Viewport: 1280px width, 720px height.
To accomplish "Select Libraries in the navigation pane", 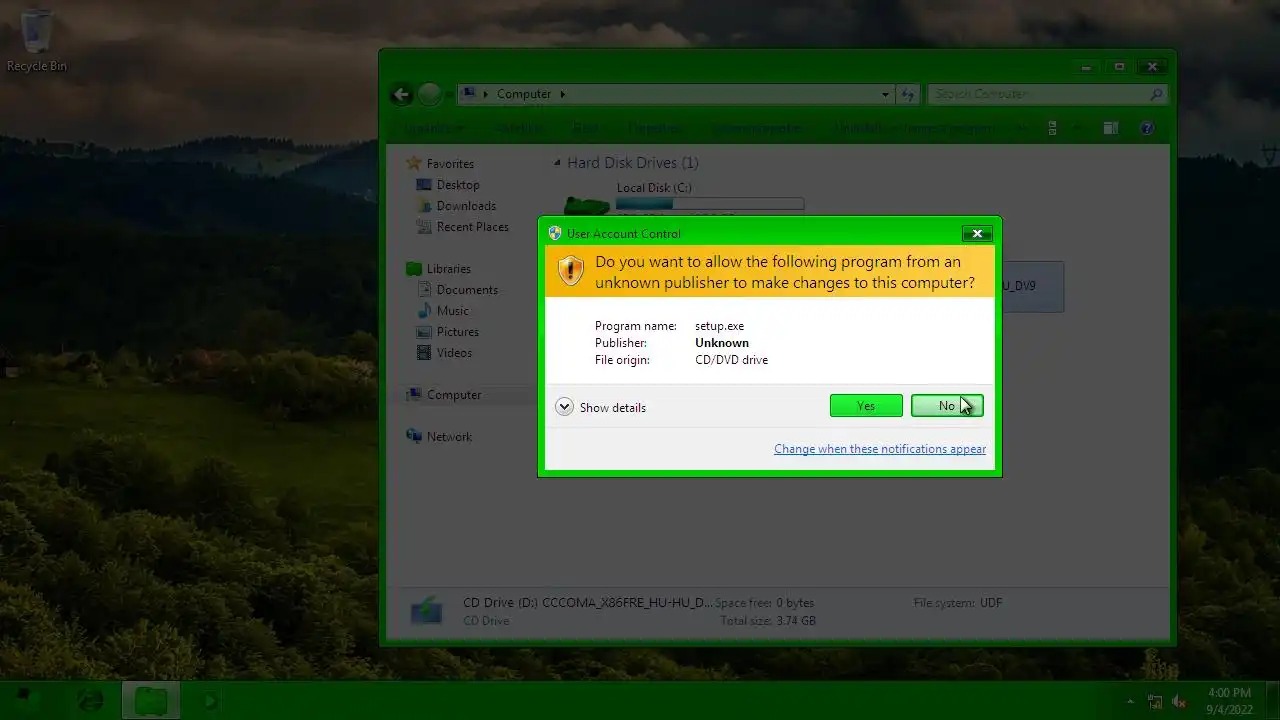I will pyautogui.click(x=449, y=269).
